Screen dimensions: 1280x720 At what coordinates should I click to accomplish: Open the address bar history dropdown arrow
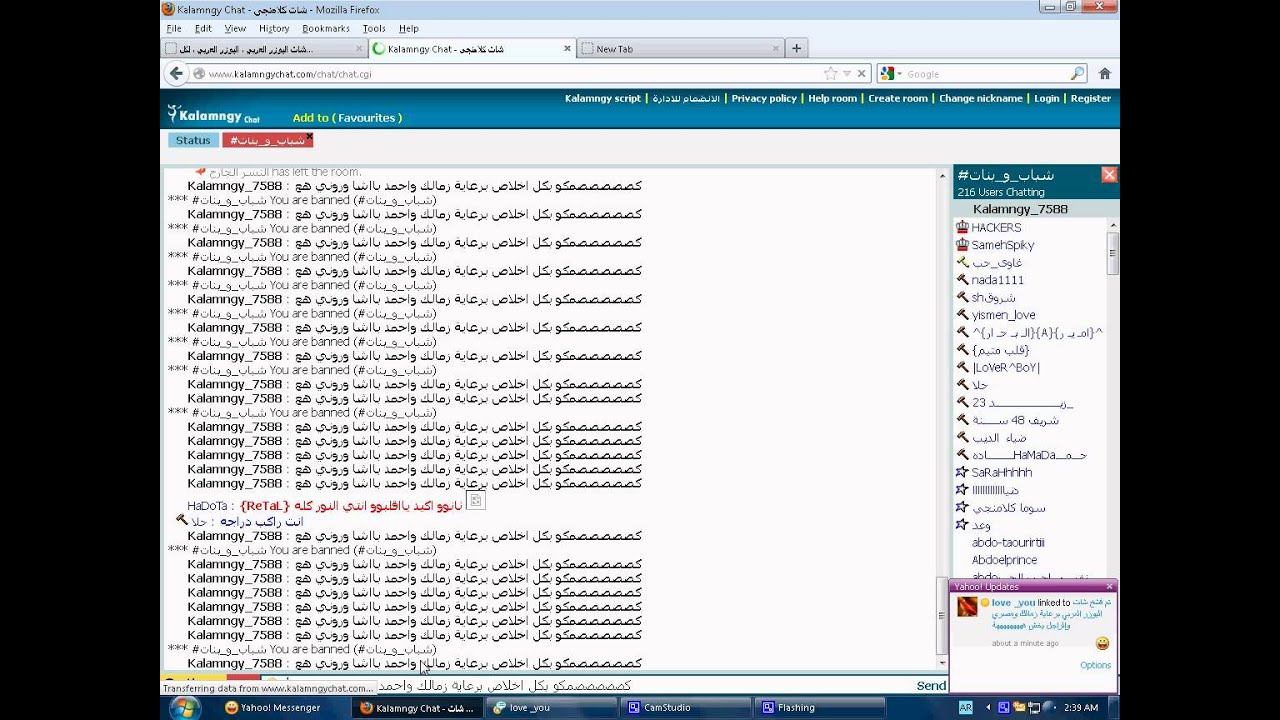coord(847,73)
